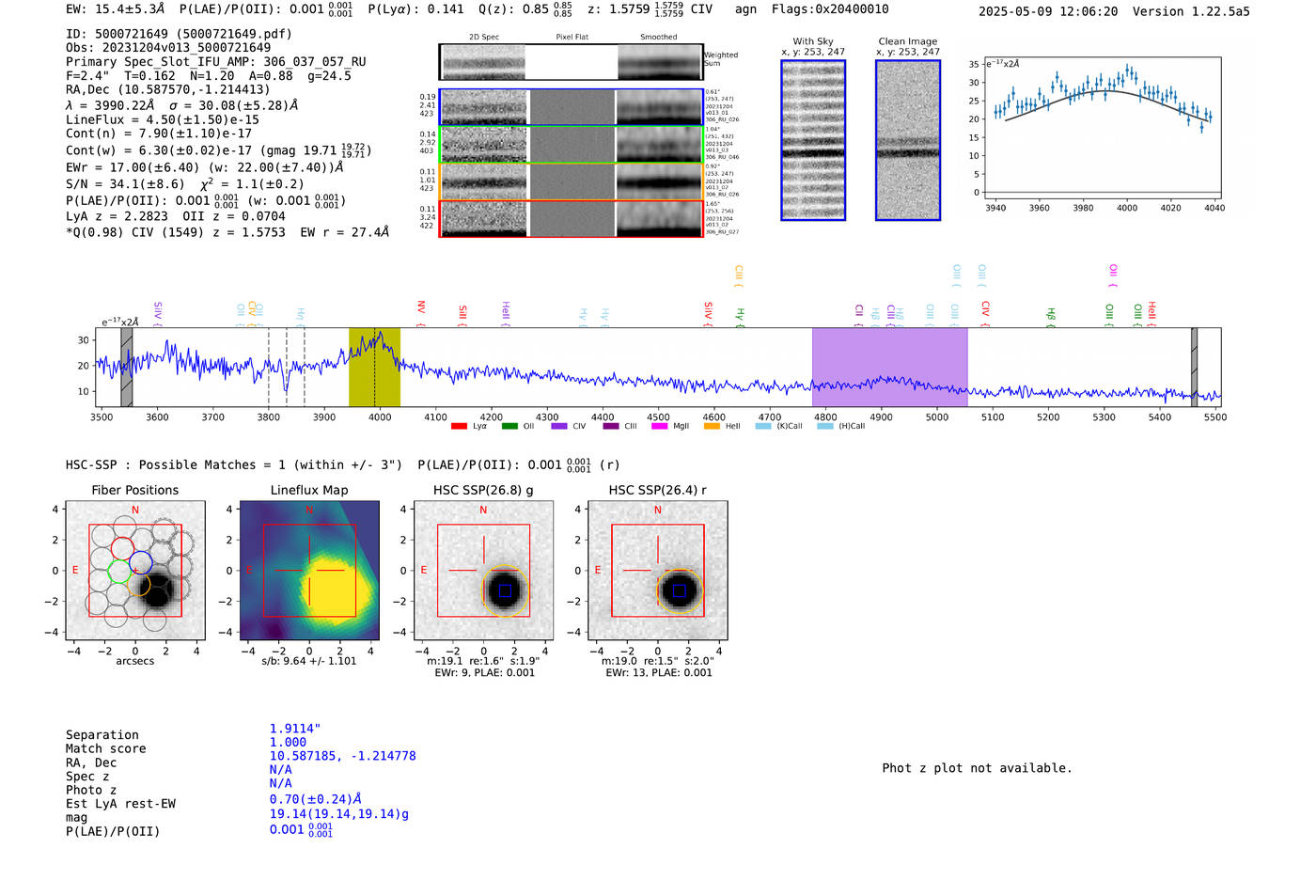The width and height of the screenshot is (1316, 896).
Task: Click the λ = 3990.22Å line
Action: click(182, 105)
